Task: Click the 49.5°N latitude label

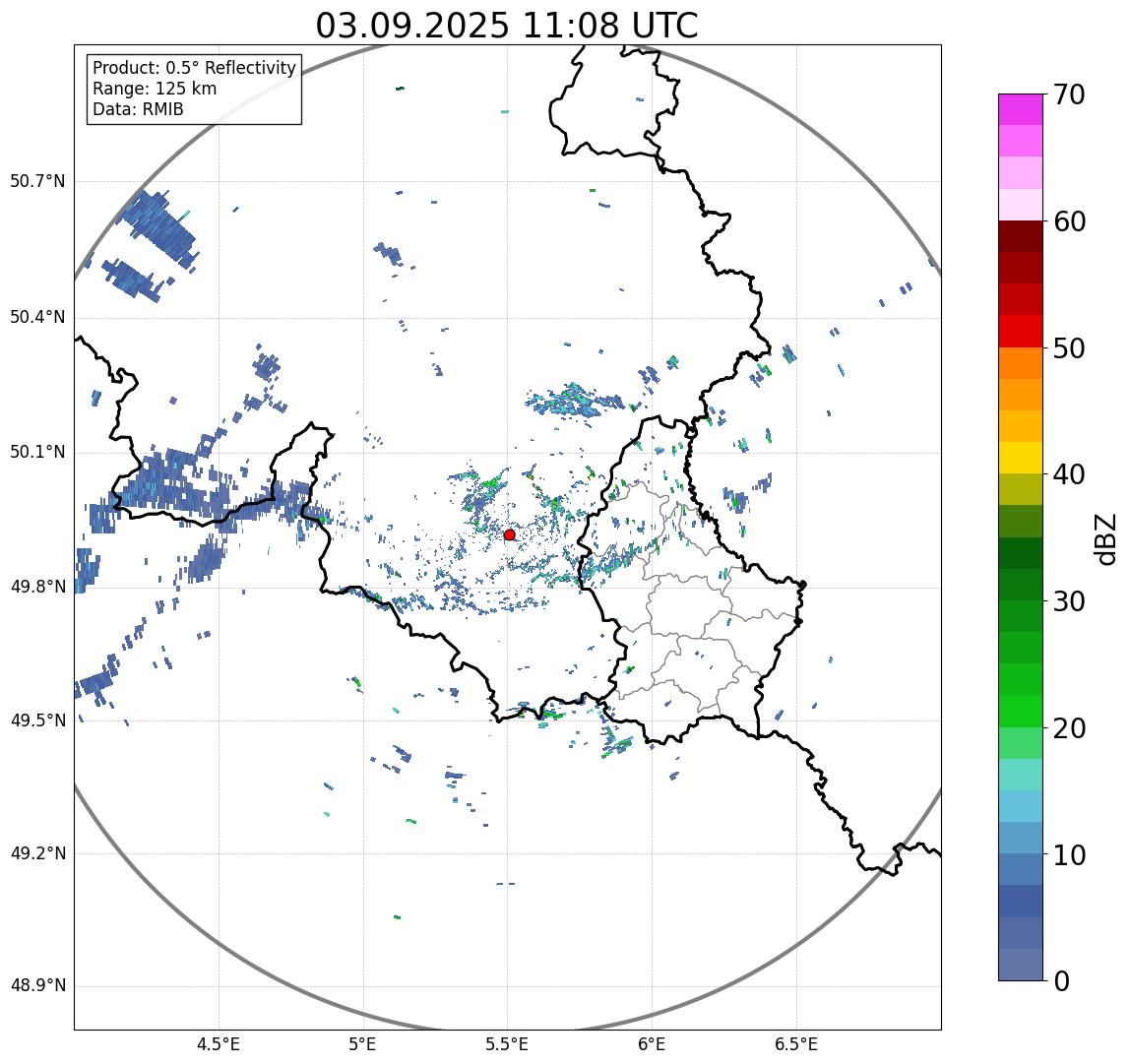Action: coord(37,720)
